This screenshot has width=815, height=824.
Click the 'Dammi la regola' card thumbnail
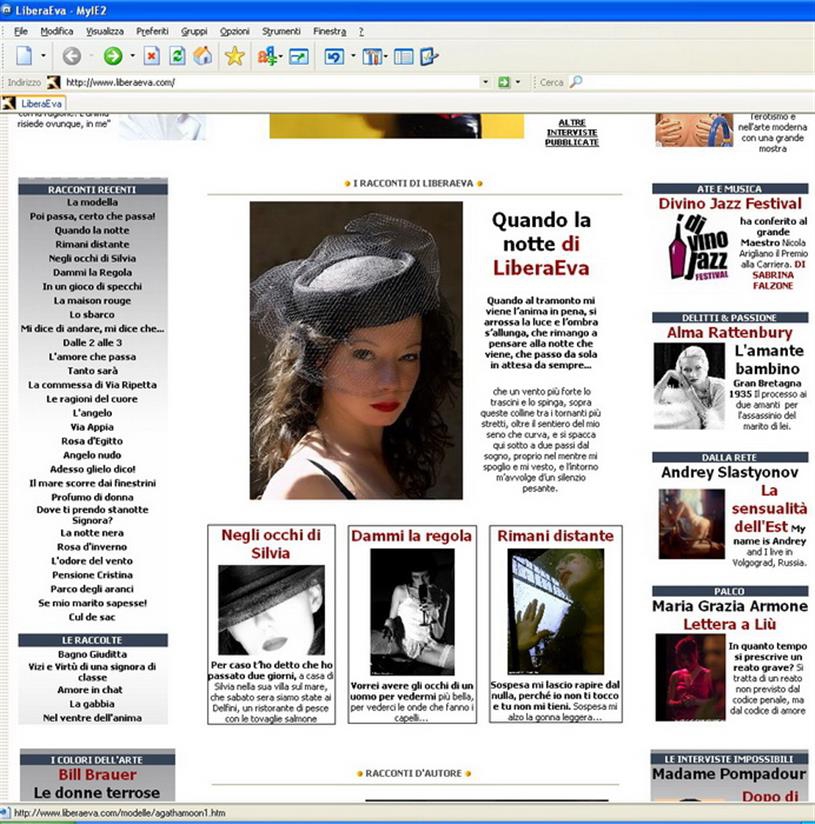click(412, 612)
